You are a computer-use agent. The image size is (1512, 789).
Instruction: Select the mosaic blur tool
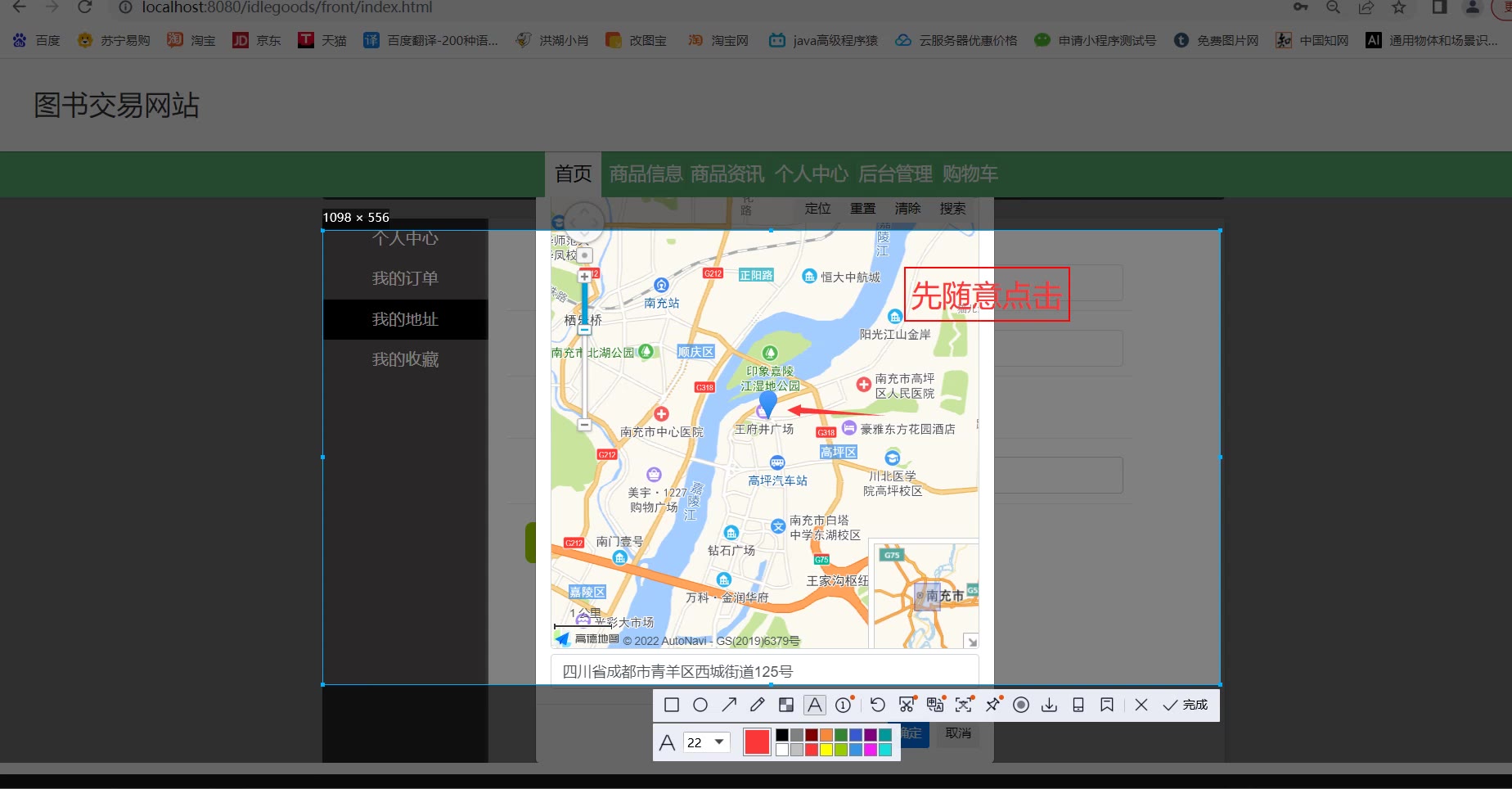coord(786,705)
